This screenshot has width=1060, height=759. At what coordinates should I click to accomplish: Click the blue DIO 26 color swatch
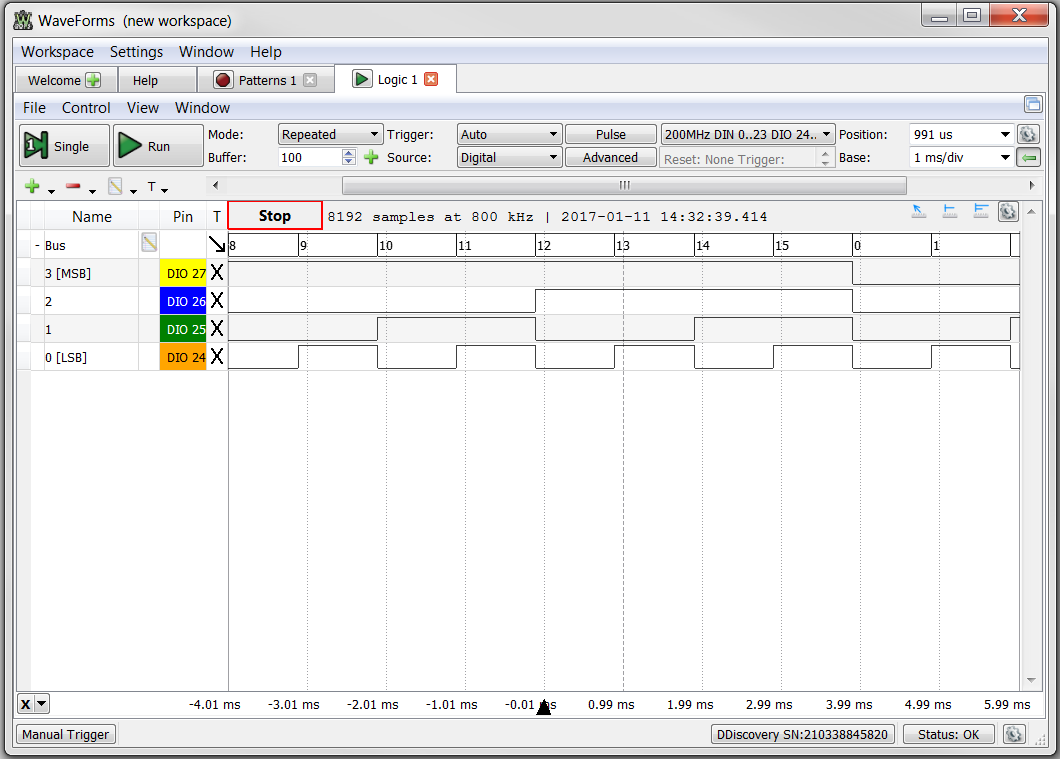point(183,301)
